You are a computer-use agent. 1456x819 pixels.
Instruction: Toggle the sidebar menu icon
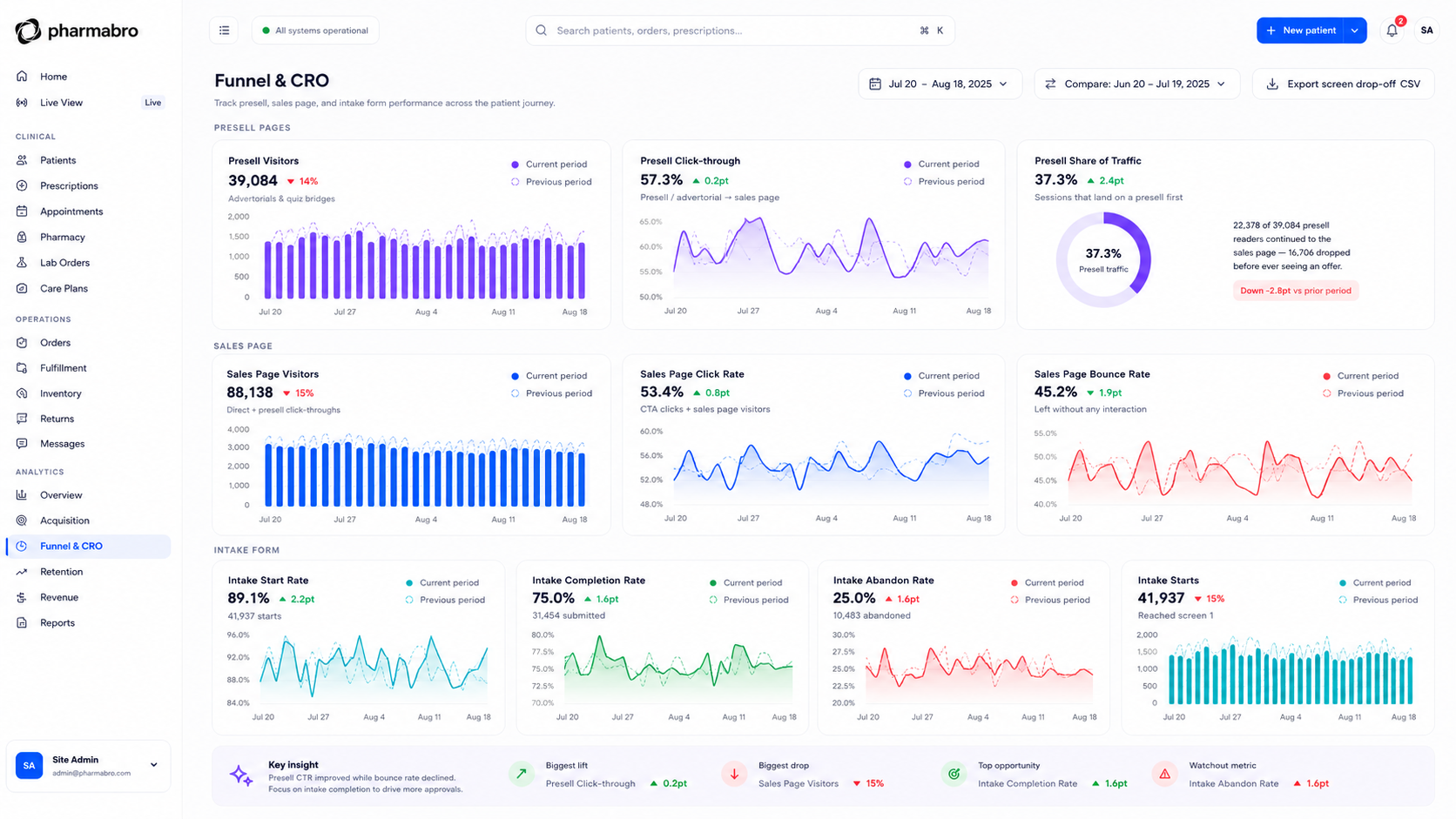(x=224, y=30)
